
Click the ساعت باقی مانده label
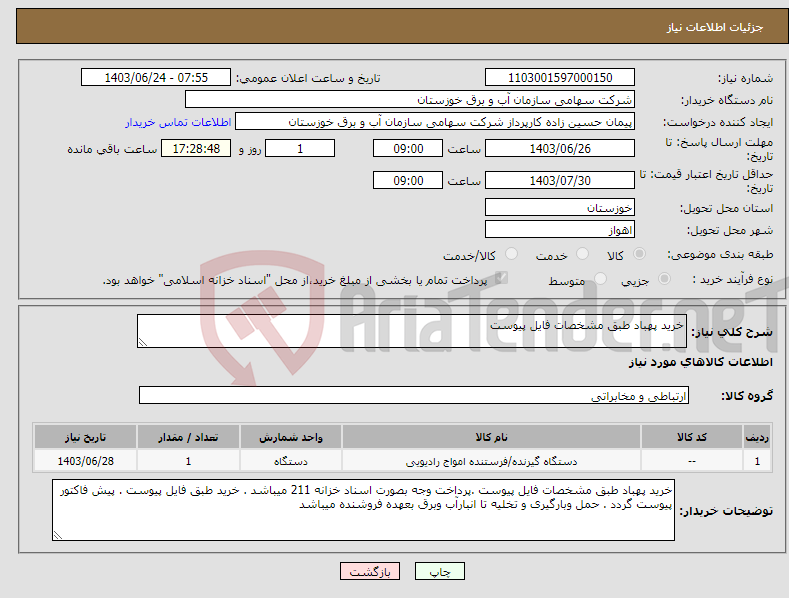point(112,149)
